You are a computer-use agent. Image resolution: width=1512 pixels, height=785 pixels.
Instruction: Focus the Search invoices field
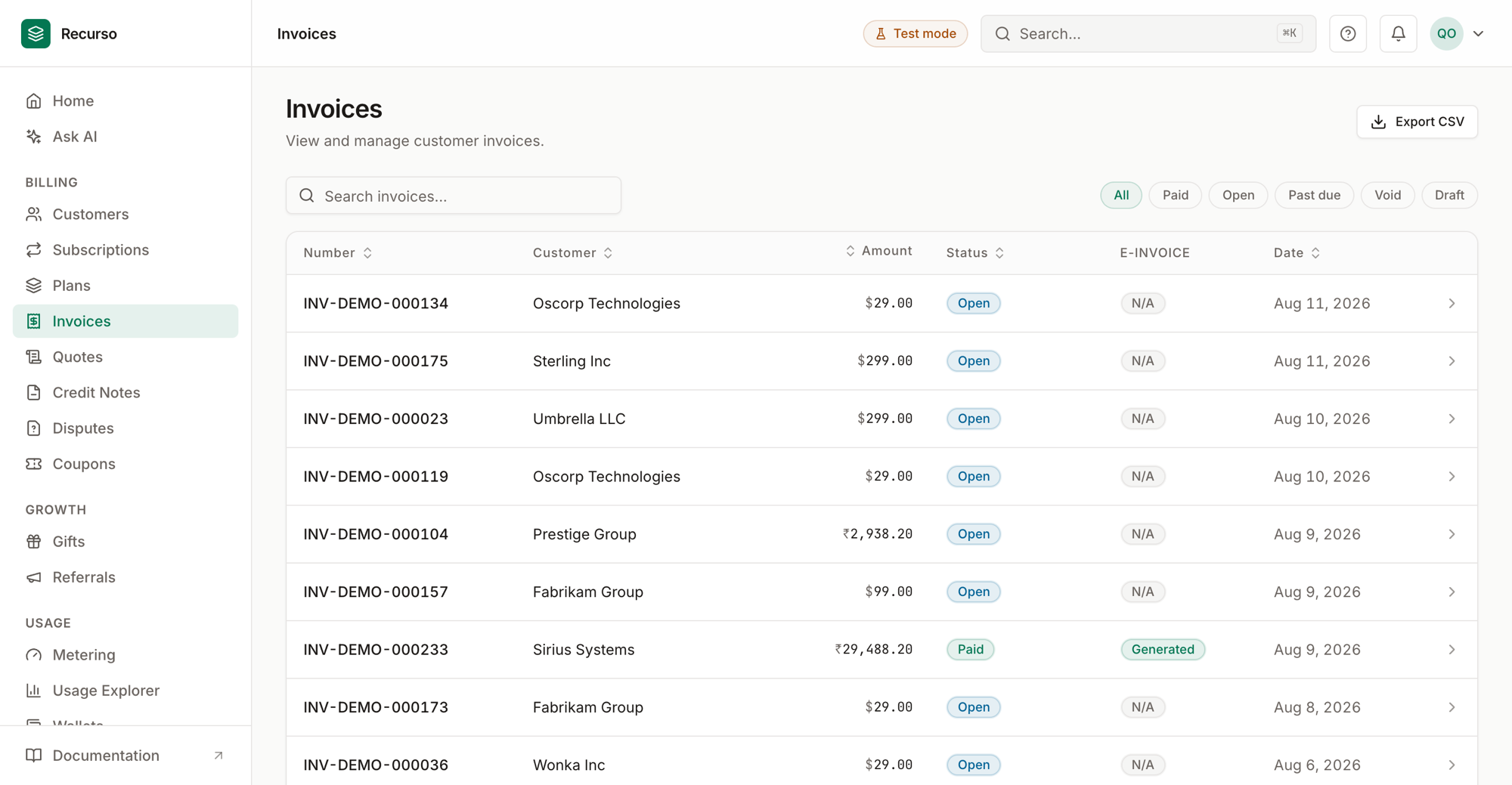point(454,196)
